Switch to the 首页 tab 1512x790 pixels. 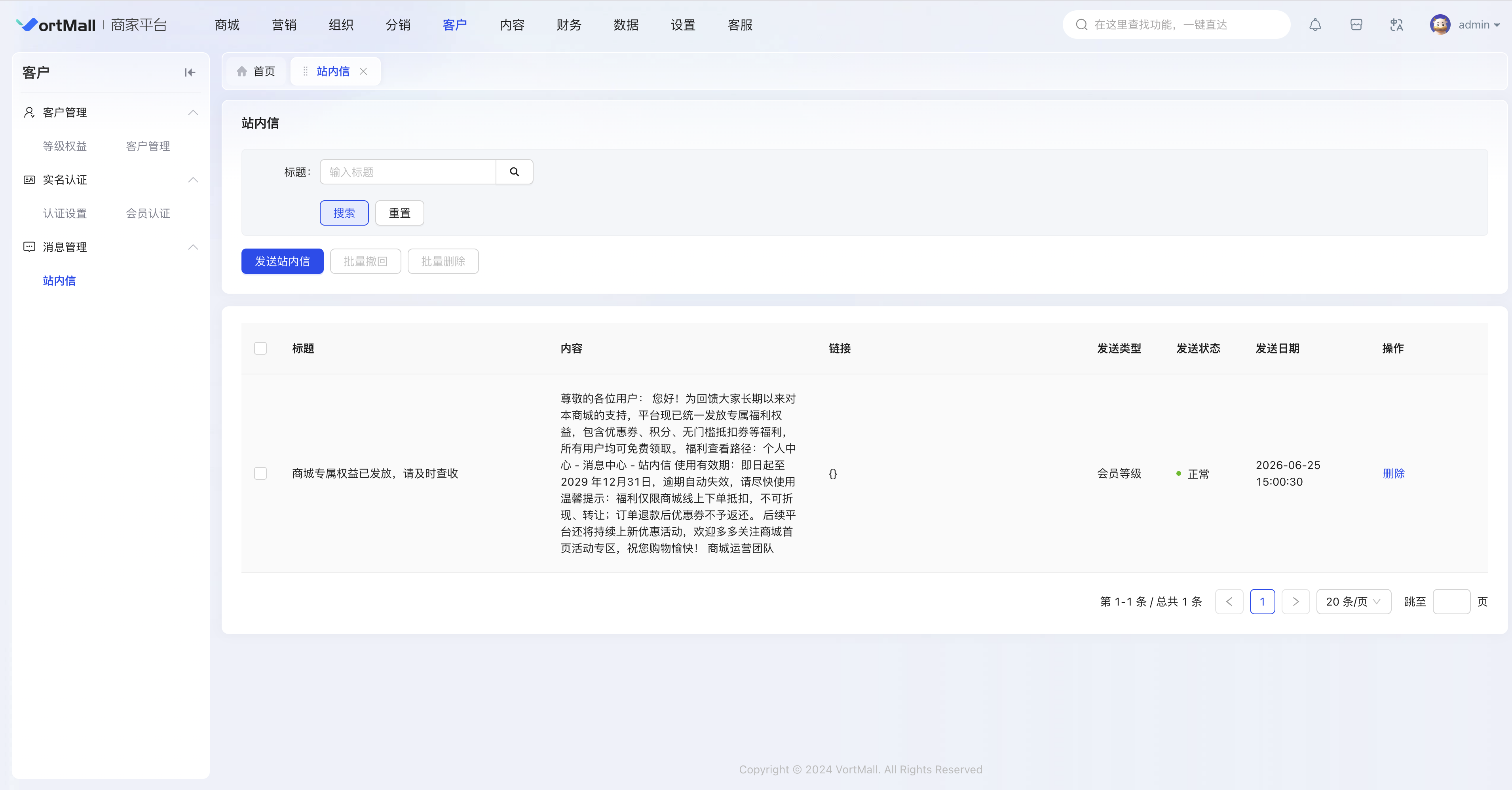256,71
